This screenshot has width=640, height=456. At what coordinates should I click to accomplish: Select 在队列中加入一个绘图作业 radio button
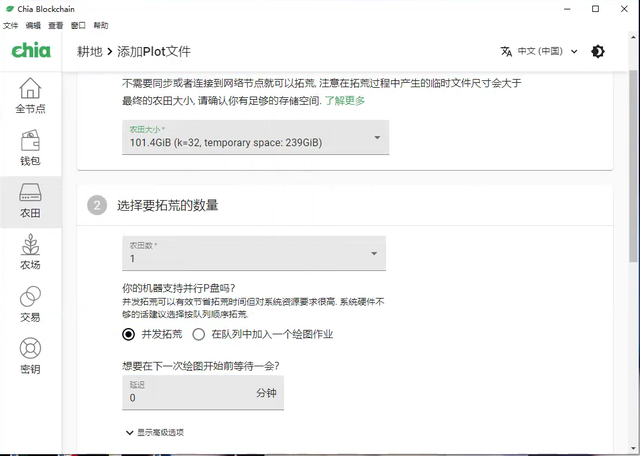199,334
